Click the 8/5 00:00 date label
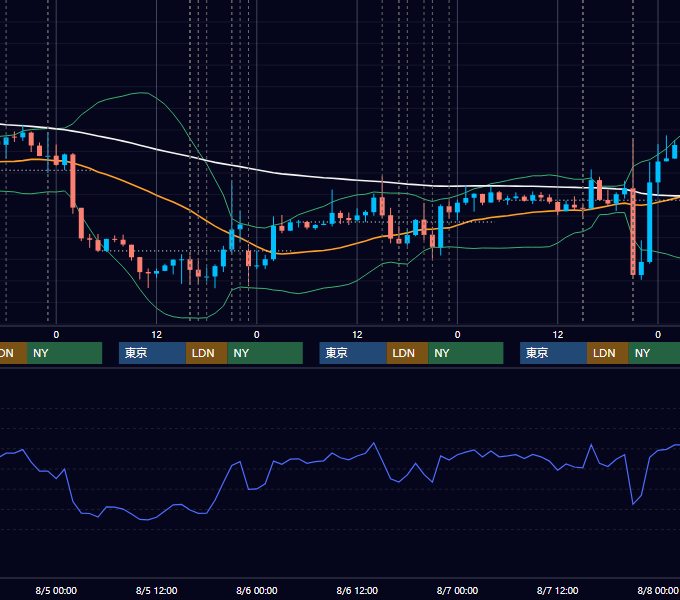680x600 pixels. [56, 590]
